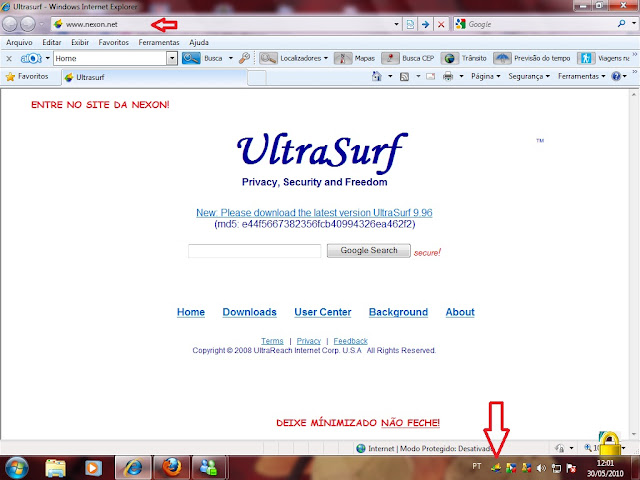This screenshot has width=640, height=480.
Task: Open Windows Media Player from taskbar
Action: (93, 468)
